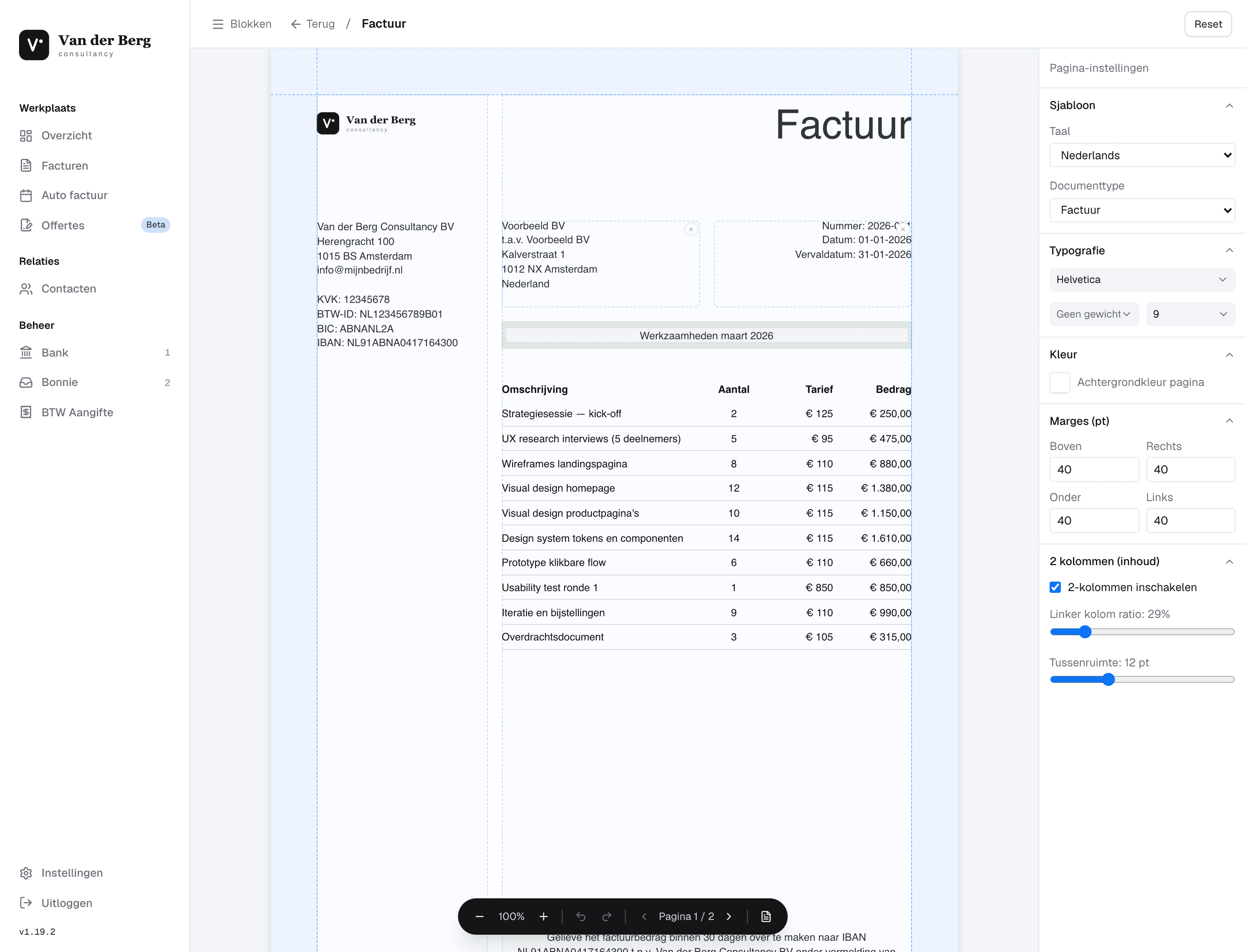Go to previous page with left chevron
This screenshot has width=1246, height=952.
pyautogui.click(x=644, y=917)
